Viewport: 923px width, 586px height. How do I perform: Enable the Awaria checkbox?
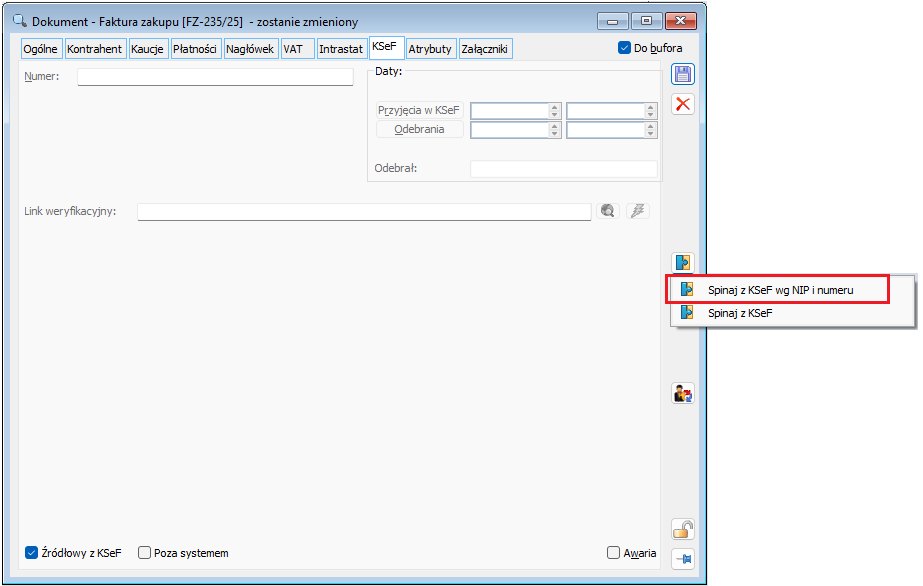coord(613,552)
